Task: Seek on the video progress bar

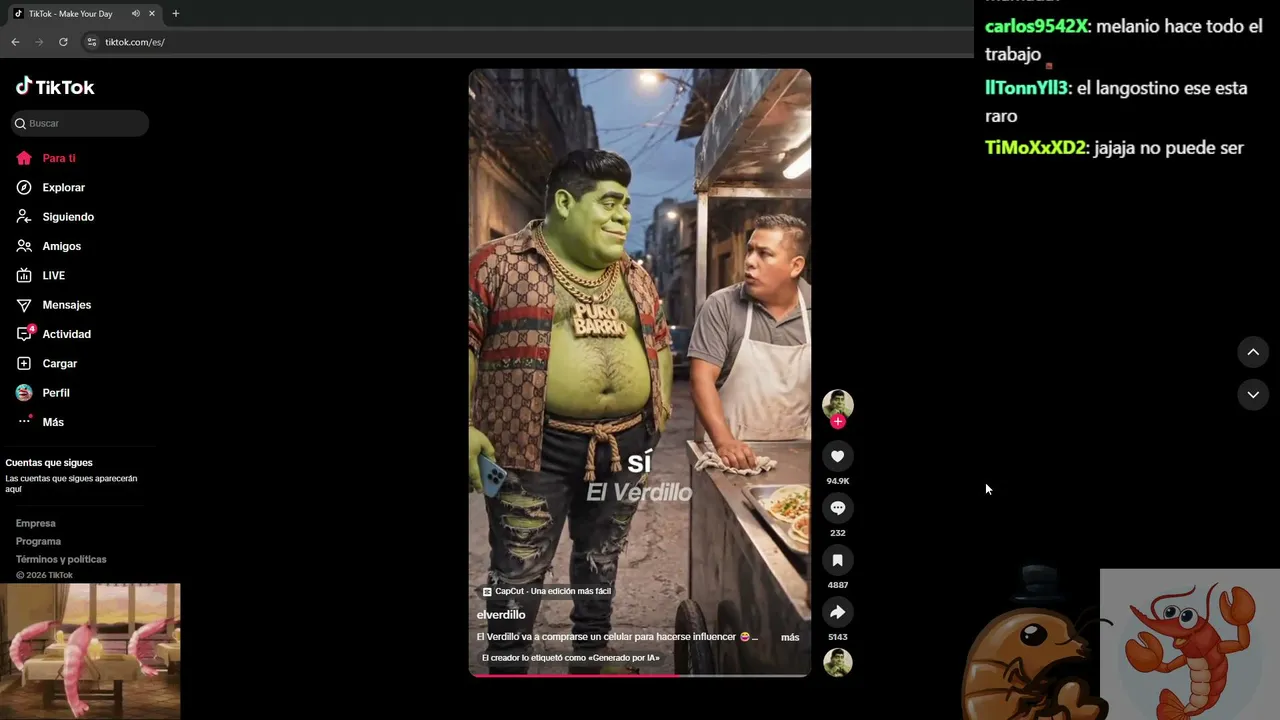Action: pos(640,675)
